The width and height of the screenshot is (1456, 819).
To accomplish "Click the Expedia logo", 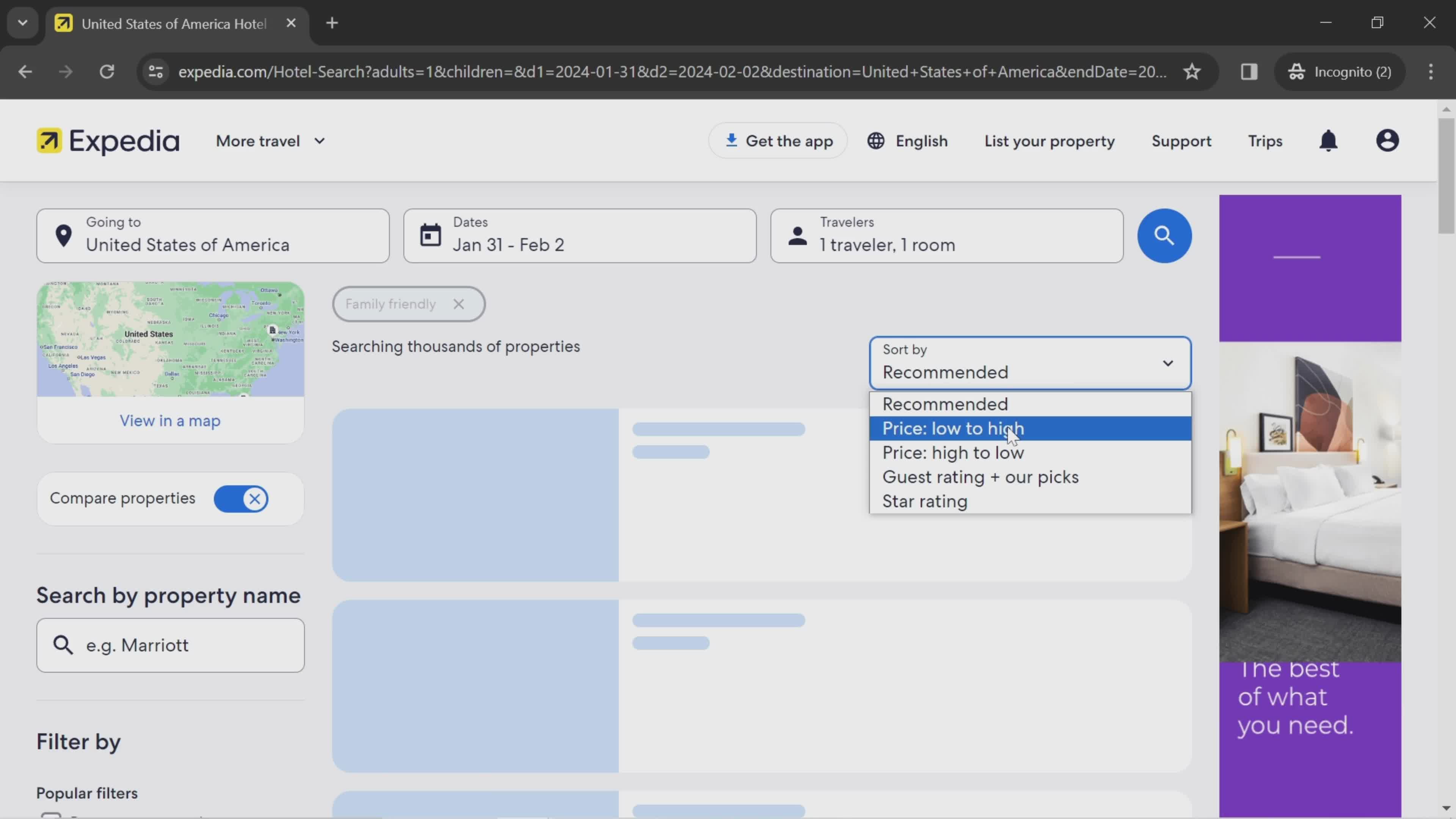I will (x=108, y=141).
